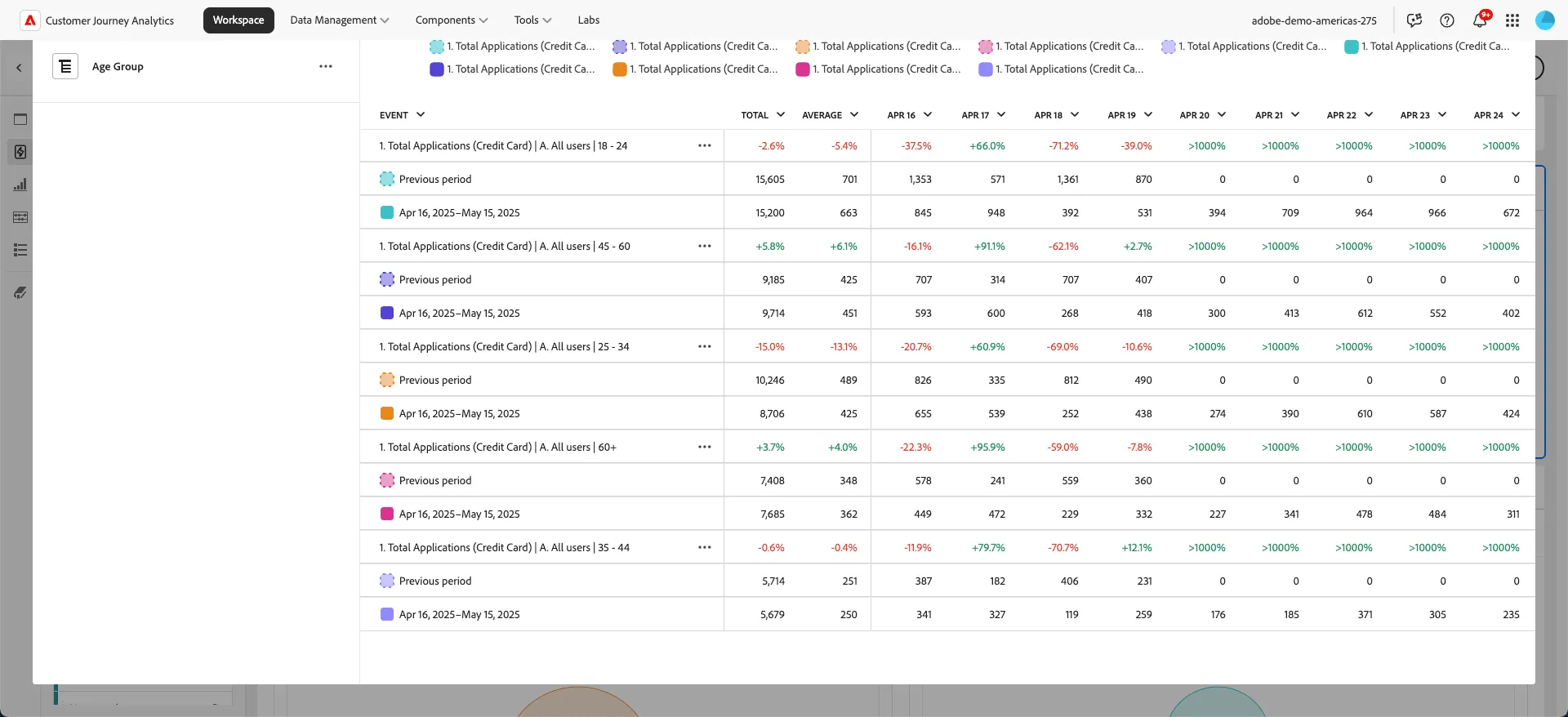
Task: Open the EVENT column sort dropdown
Action: point(421,114)
